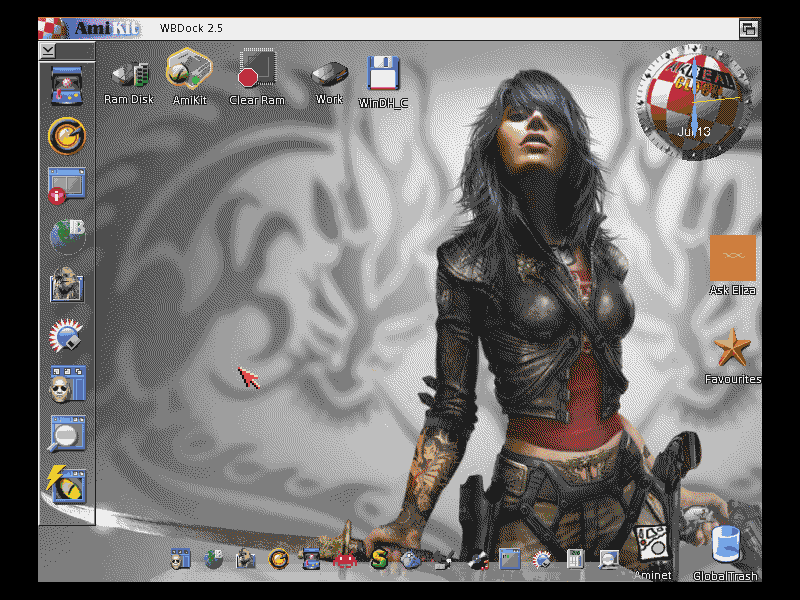Launch red burst disk gauge in side dock

pos(66,335)
